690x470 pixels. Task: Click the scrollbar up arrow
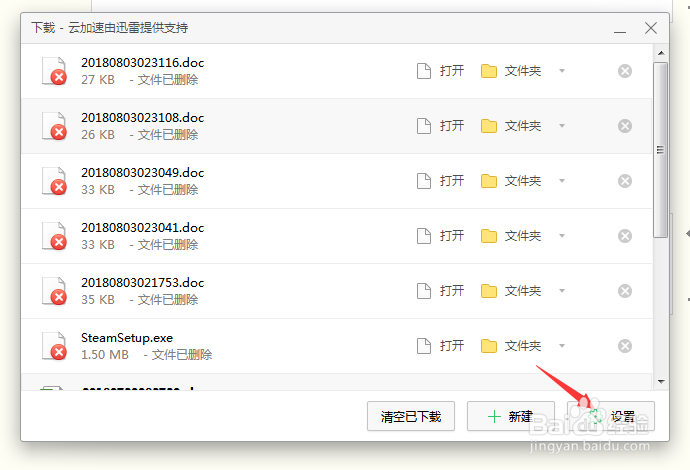(661, 53)
